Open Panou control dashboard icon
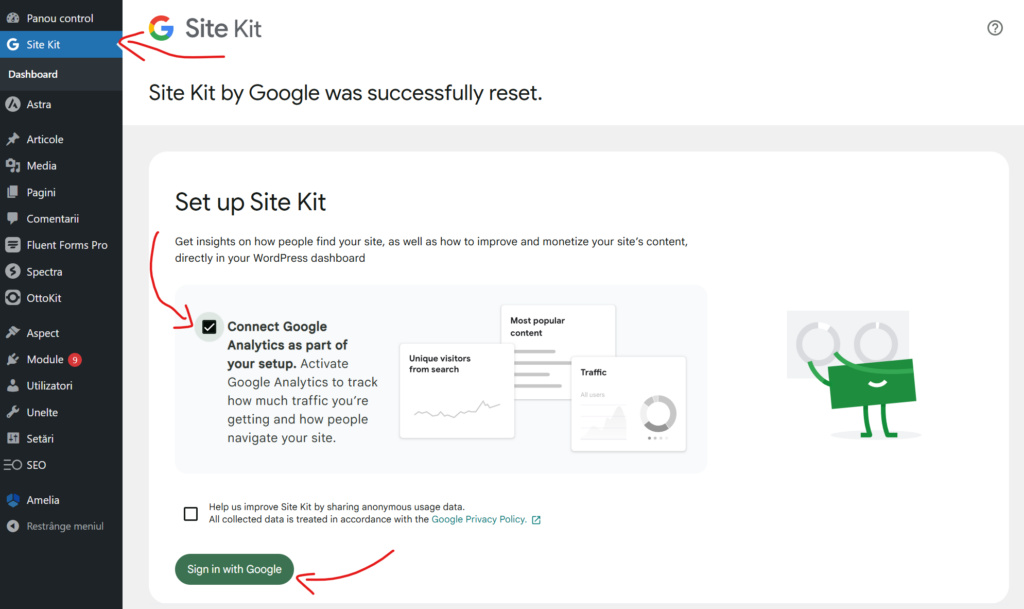1024x609 pixels. [12, 18]
